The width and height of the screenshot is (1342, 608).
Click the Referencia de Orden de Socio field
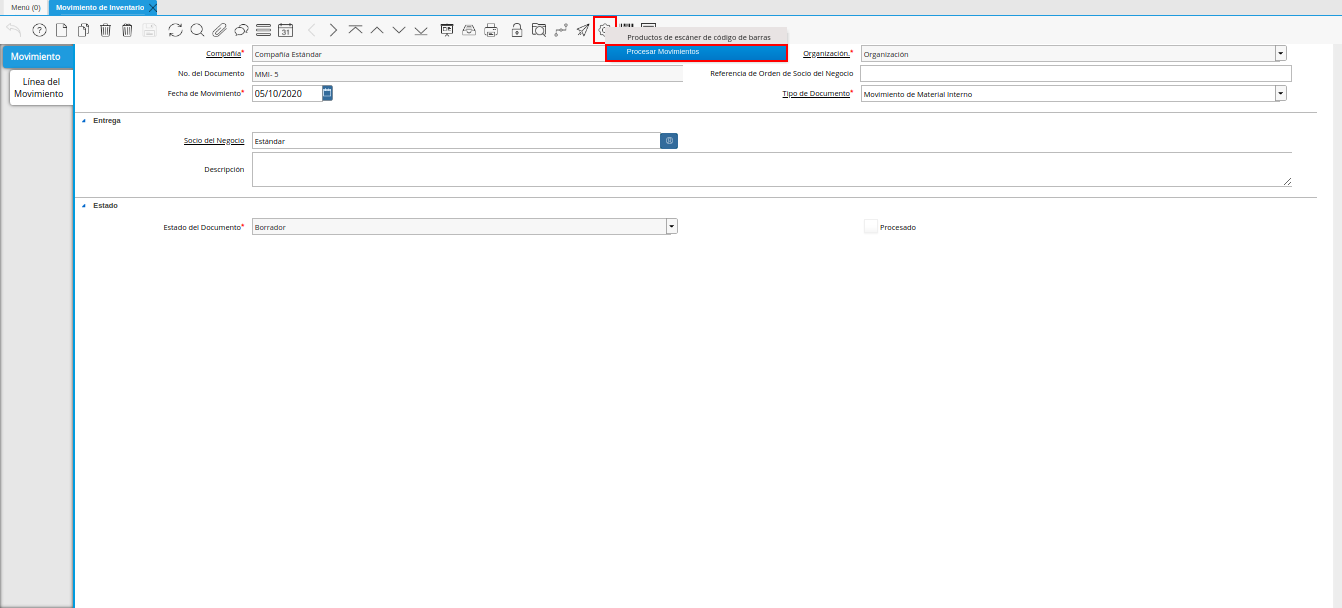pos(1076,73)
